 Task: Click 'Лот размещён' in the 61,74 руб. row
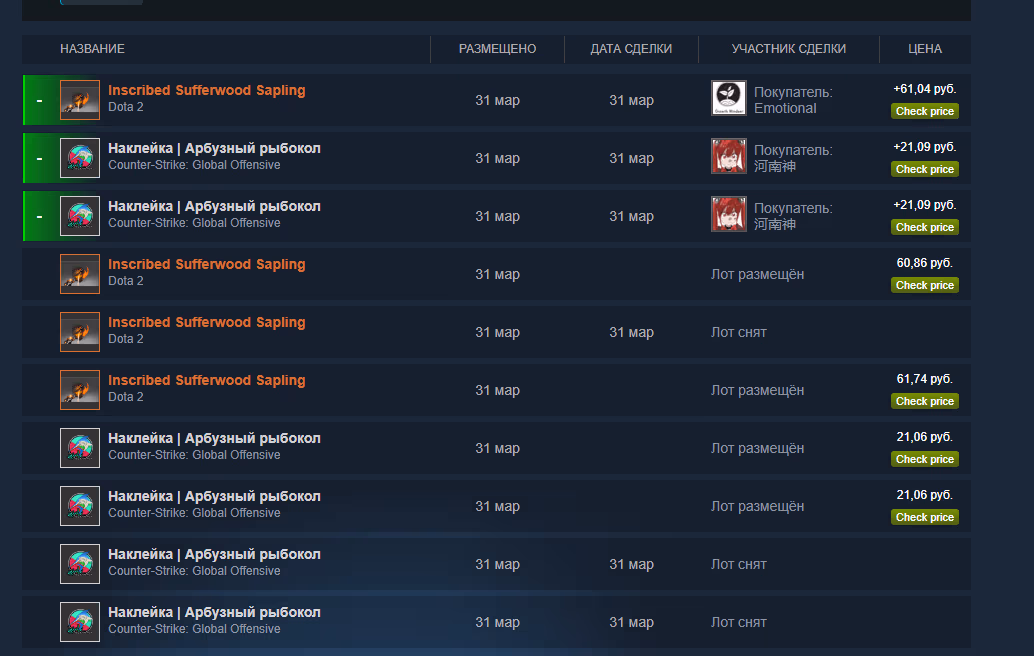pos(757,390)
